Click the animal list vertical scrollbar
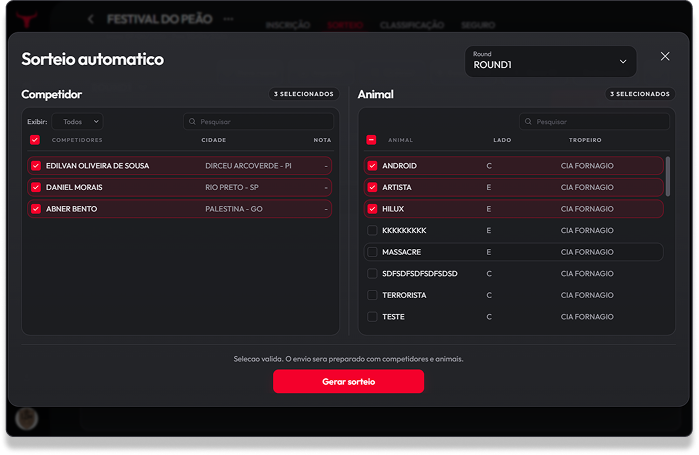The image size is (699, 455). pos(667,176)
